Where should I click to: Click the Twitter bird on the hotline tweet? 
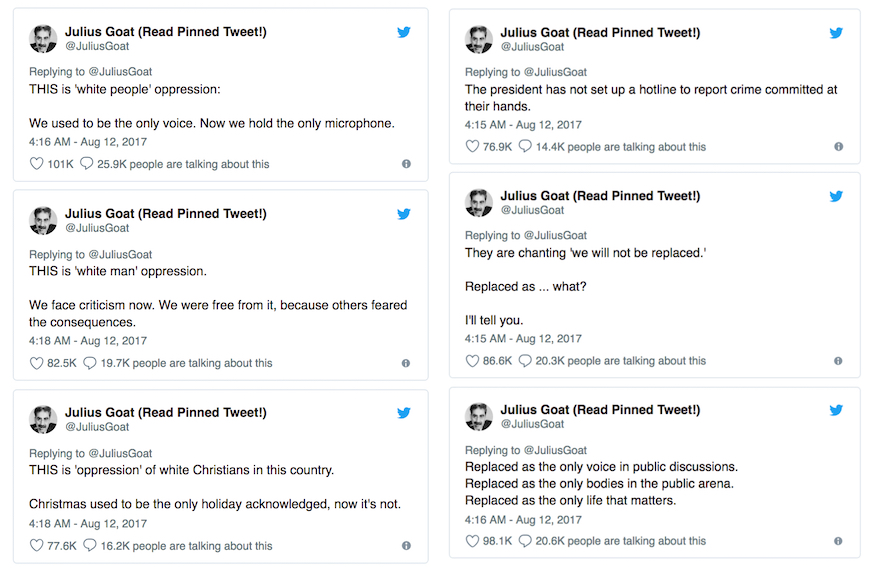tap(836, 33)
